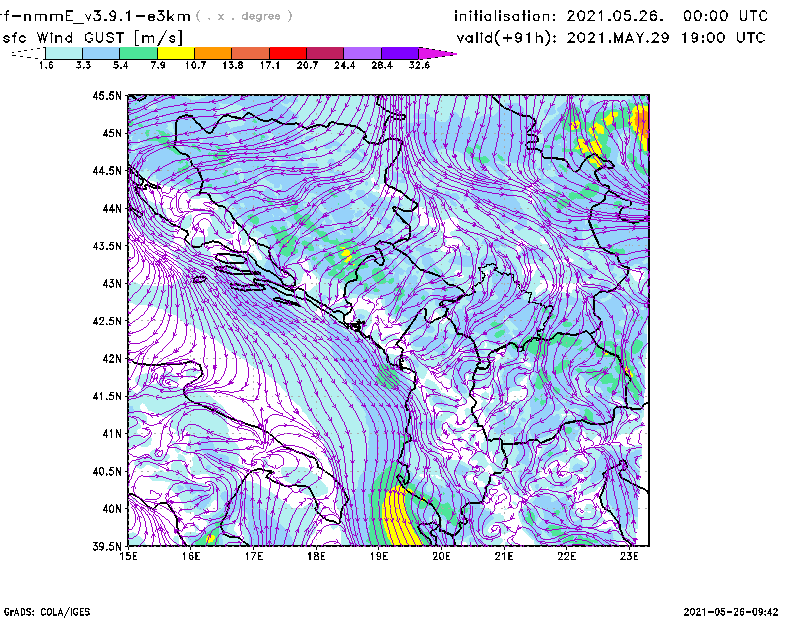Click the legend value "20.7"

[x=307, y=65]
